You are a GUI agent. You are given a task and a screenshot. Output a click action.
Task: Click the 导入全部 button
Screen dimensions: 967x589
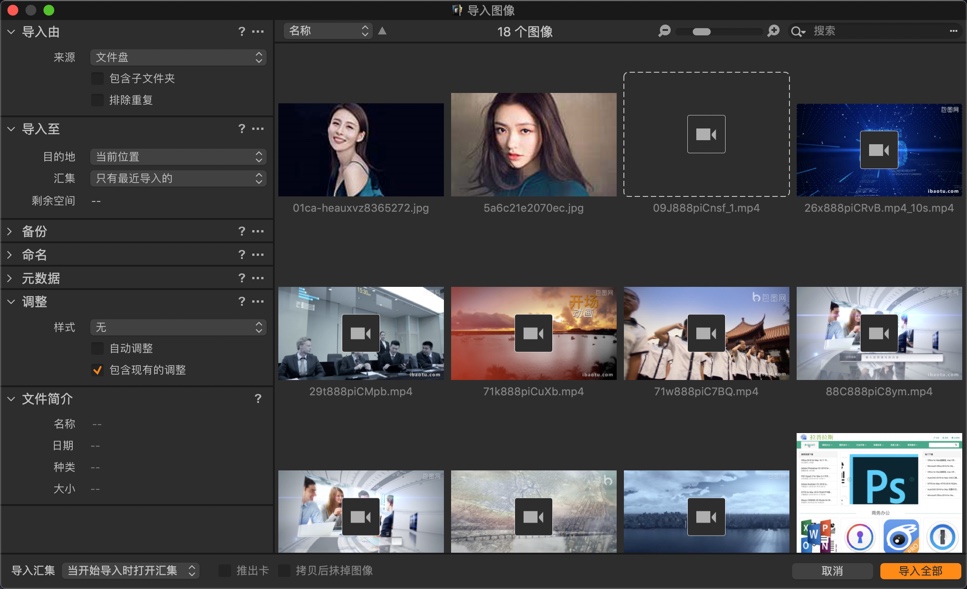[920, 571]
